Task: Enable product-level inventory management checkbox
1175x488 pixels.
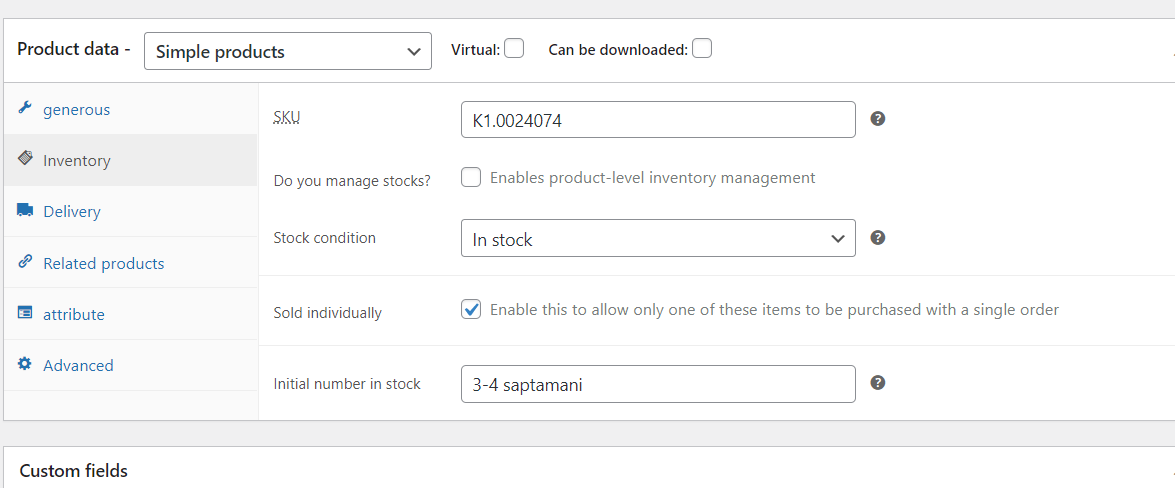Action: [x=471, y=178]
